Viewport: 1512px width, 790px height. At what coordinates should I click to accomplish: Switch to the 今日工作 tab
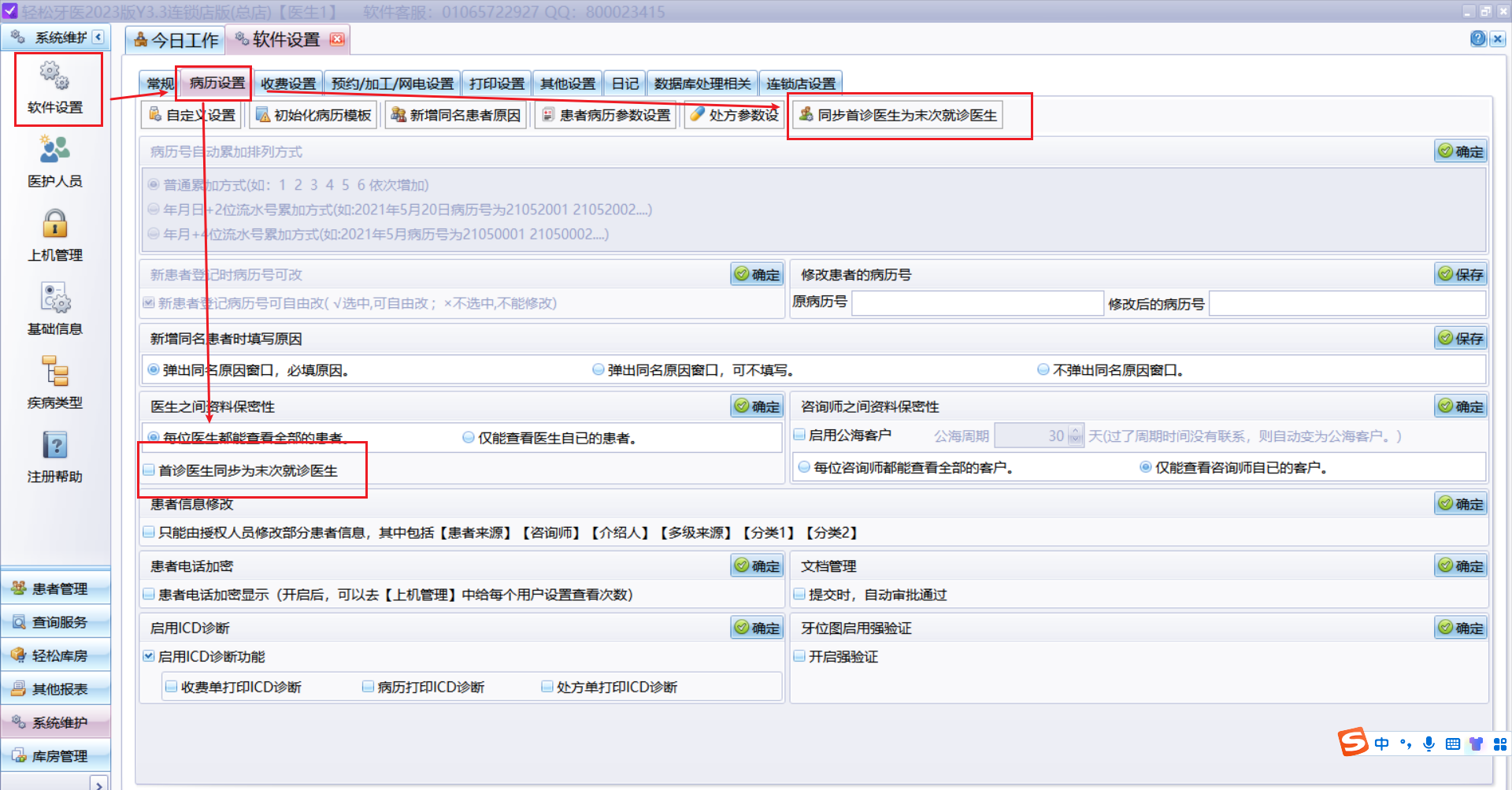click(176, 39)
